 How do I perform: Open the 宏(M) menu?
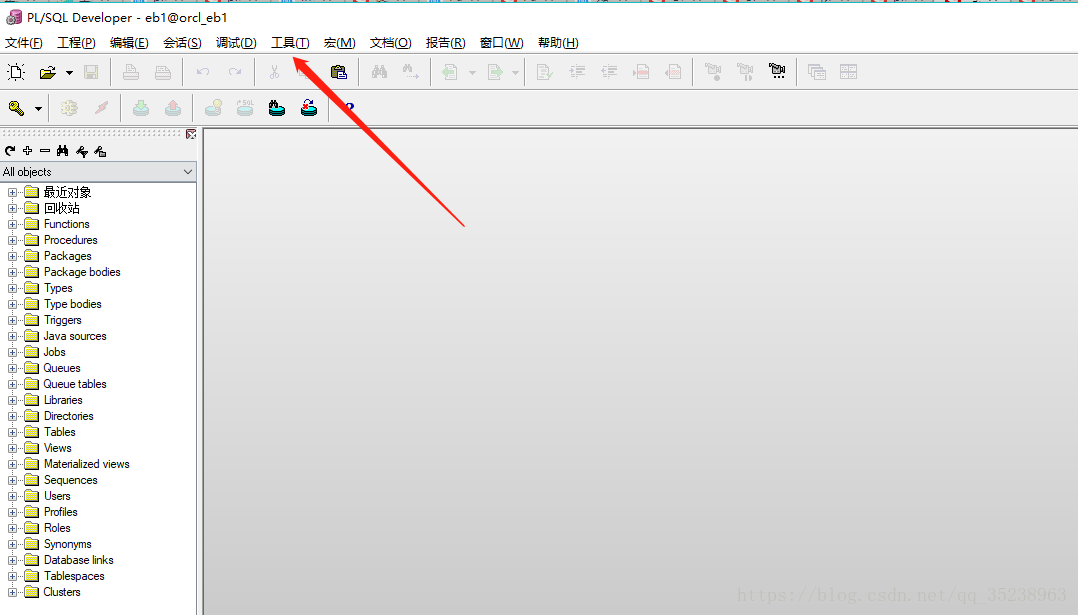(340, 43)
